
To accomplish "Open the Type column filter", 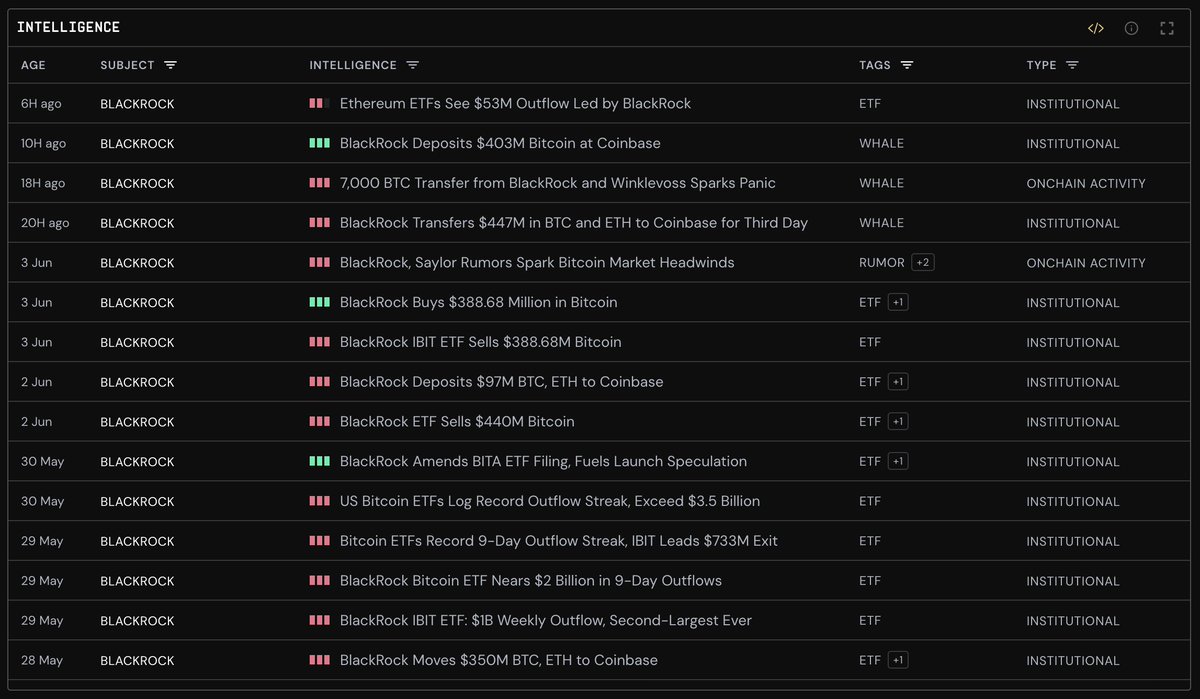I will 1072,65.
